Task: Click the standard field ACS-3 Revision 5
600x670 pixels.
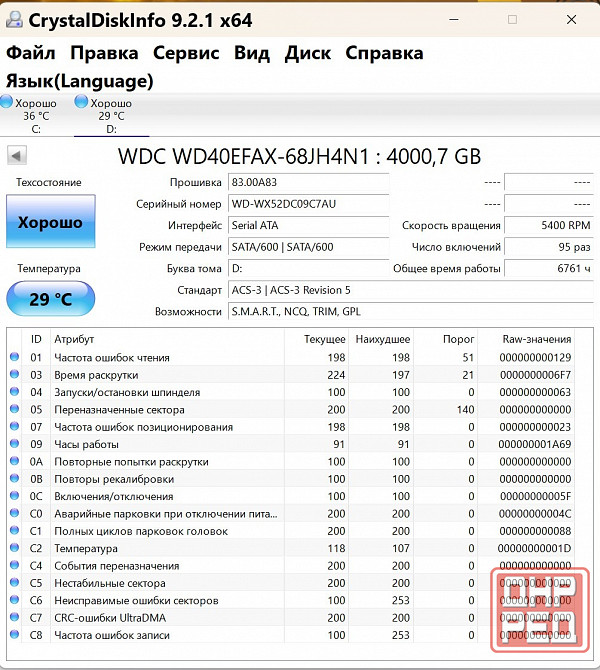Action: pos(411,290)
